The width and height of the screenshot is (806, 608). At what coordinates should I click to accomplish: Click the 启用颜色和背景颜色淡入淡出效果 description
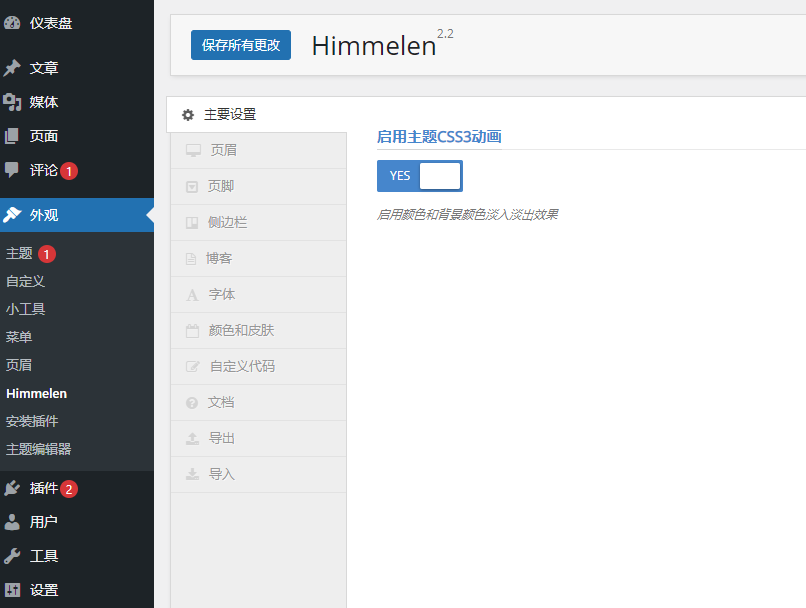(467, 214)
